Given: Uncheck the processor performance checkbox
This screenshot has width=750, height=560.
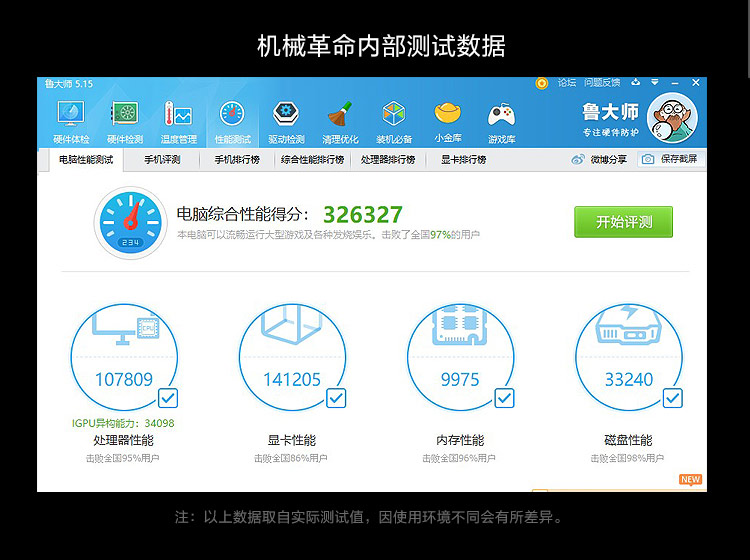Looking at the screenshot, I should point(168,398).
